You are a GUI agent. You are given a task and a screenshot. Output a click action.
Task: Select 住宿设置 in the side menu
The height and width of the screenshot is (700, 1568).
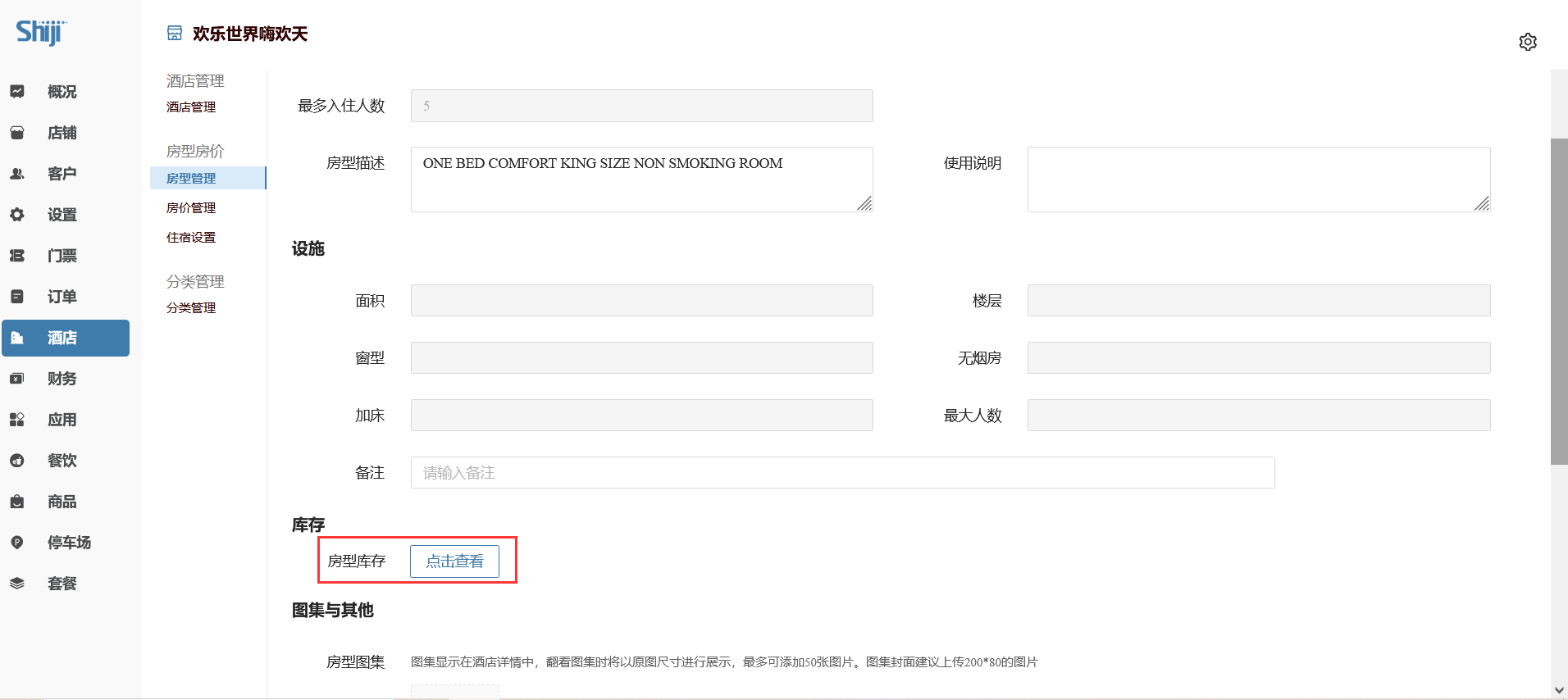click(191, 238)
